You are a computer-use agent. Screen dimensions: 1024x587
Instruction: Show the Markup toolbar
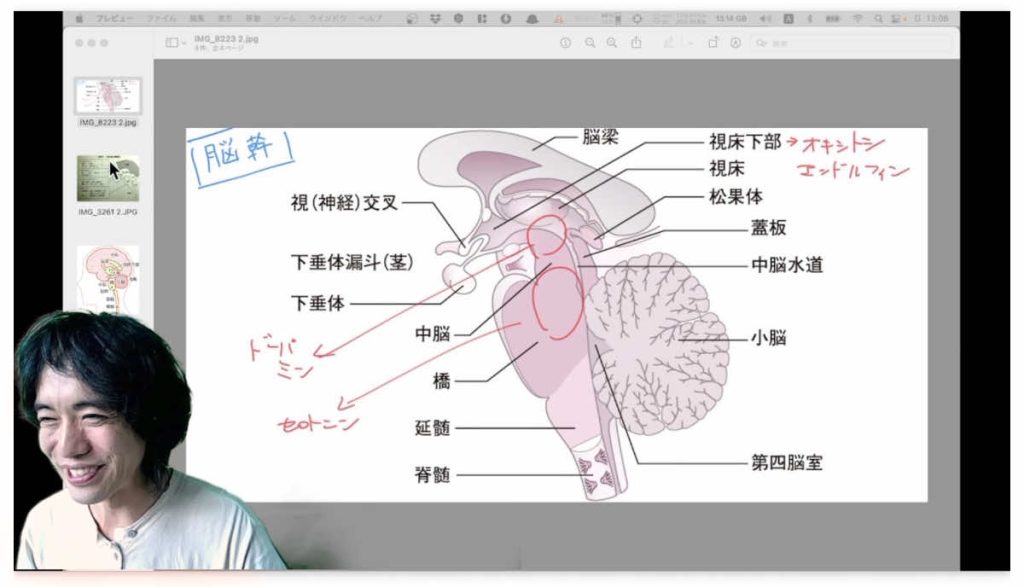[735, 43]
